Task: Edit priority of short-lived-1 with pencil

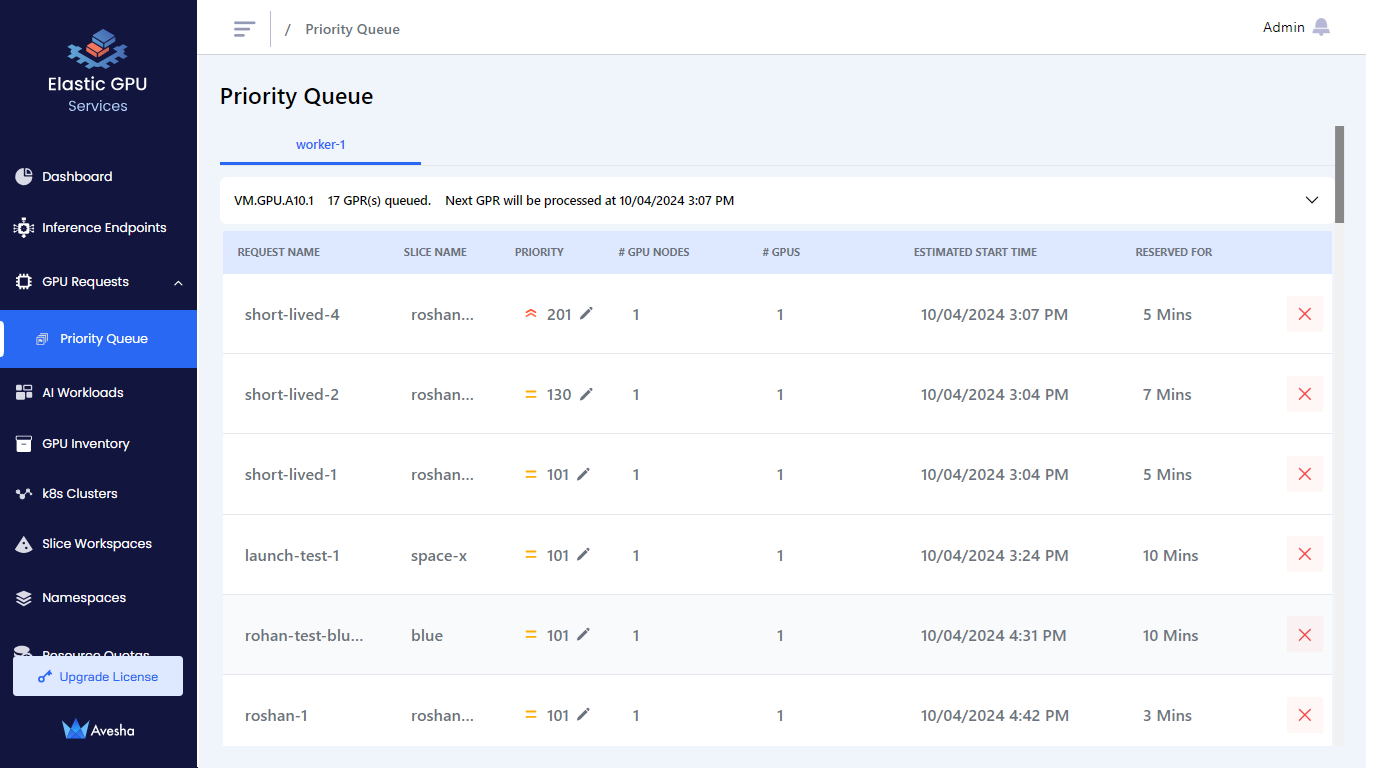Action: [584, 474]
